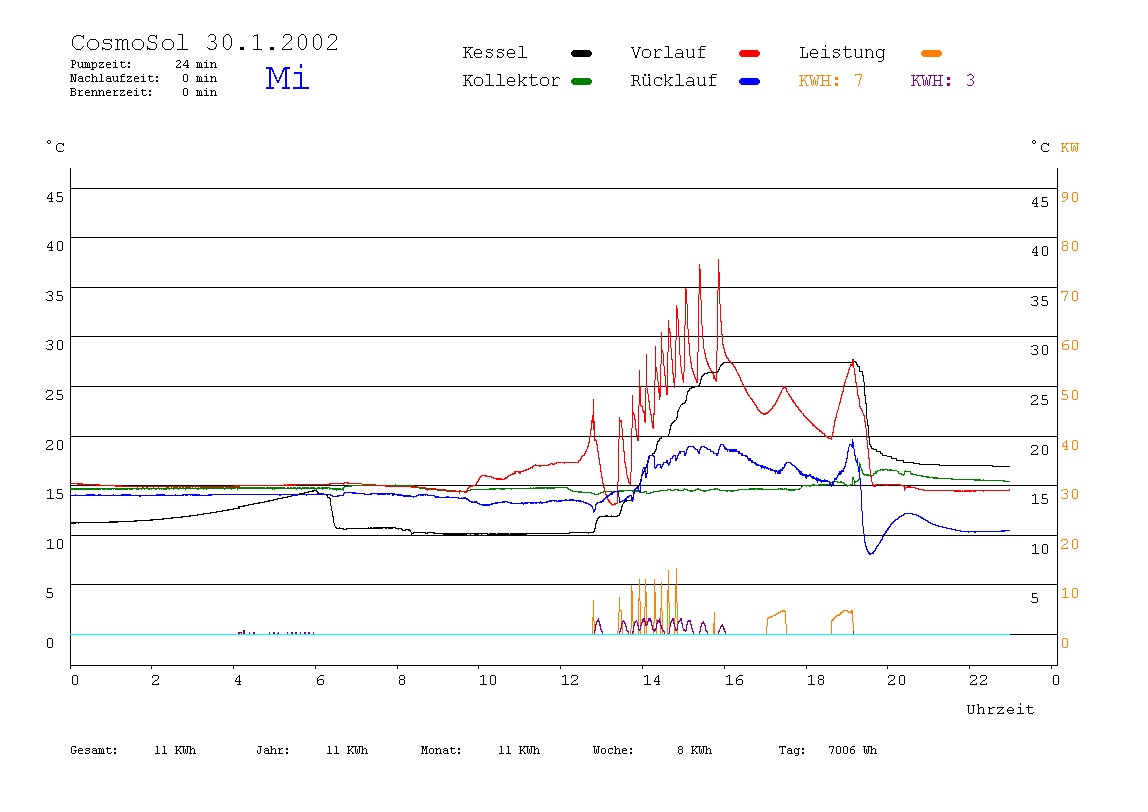Click the 24 min Pumpzeit value

click(196, 64)
